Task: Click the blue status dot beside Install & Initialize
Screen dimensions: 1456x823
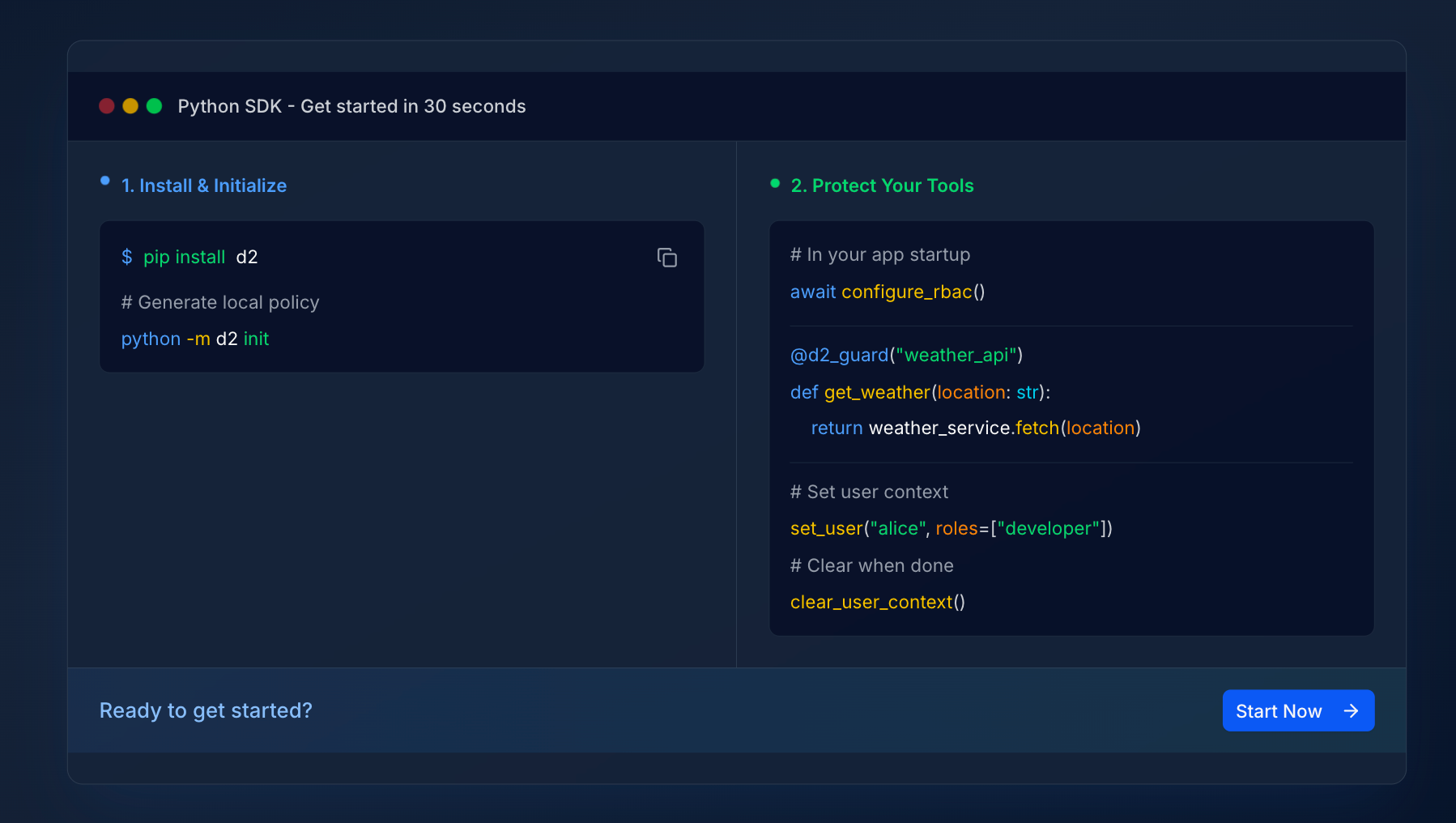Action: pos(104,181)
